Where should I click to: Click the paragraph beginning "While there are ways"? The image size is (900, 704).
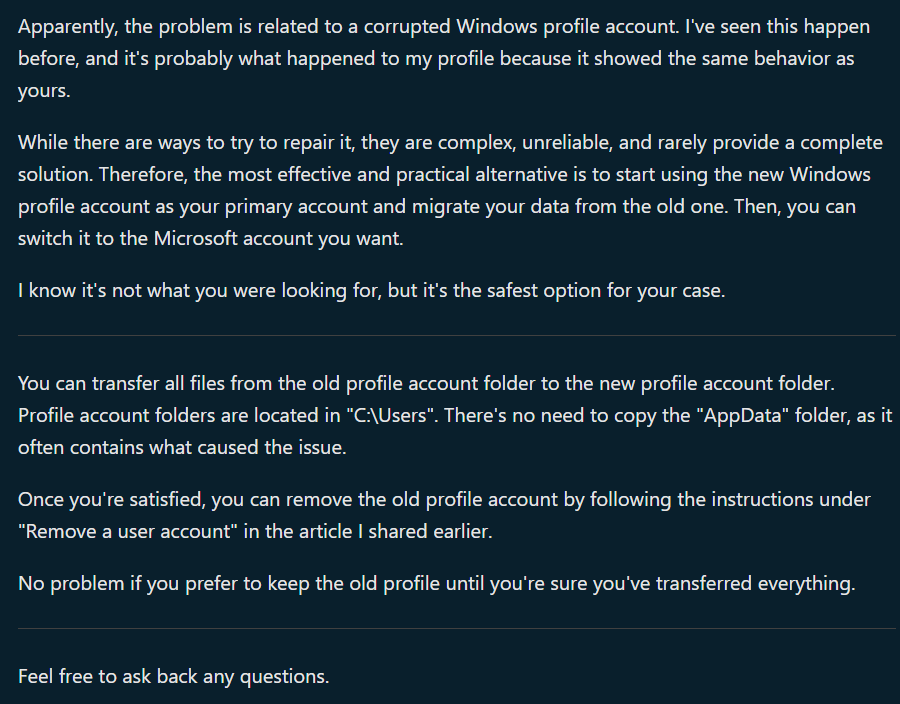pos(450,190)
